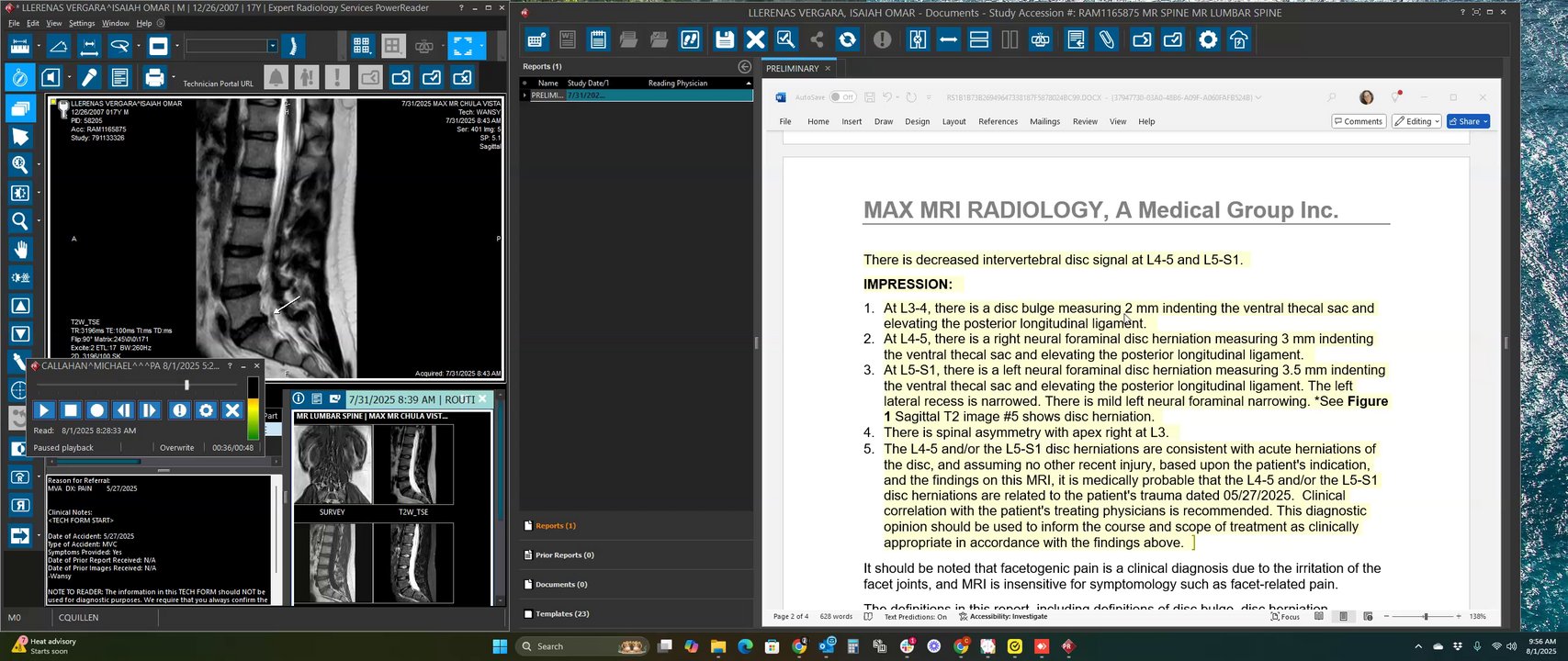Screen dimensions: 1568x661
Task: Collapse the Reports panel arrow
Action: 745,67
